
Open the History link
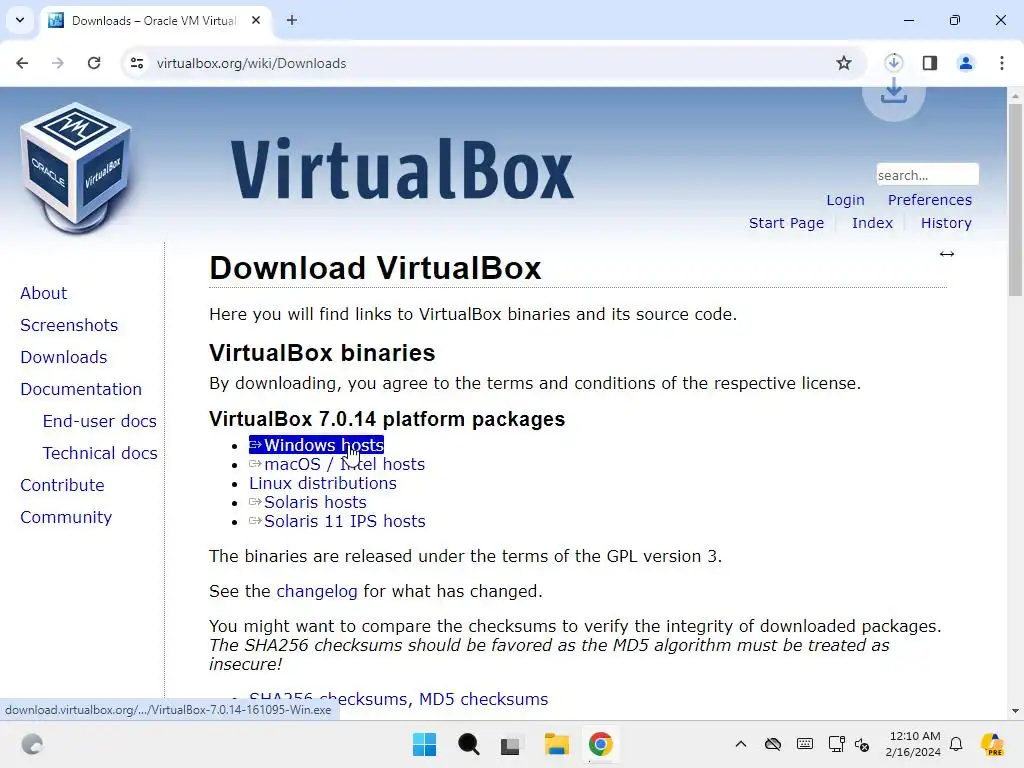pos(946,223)
